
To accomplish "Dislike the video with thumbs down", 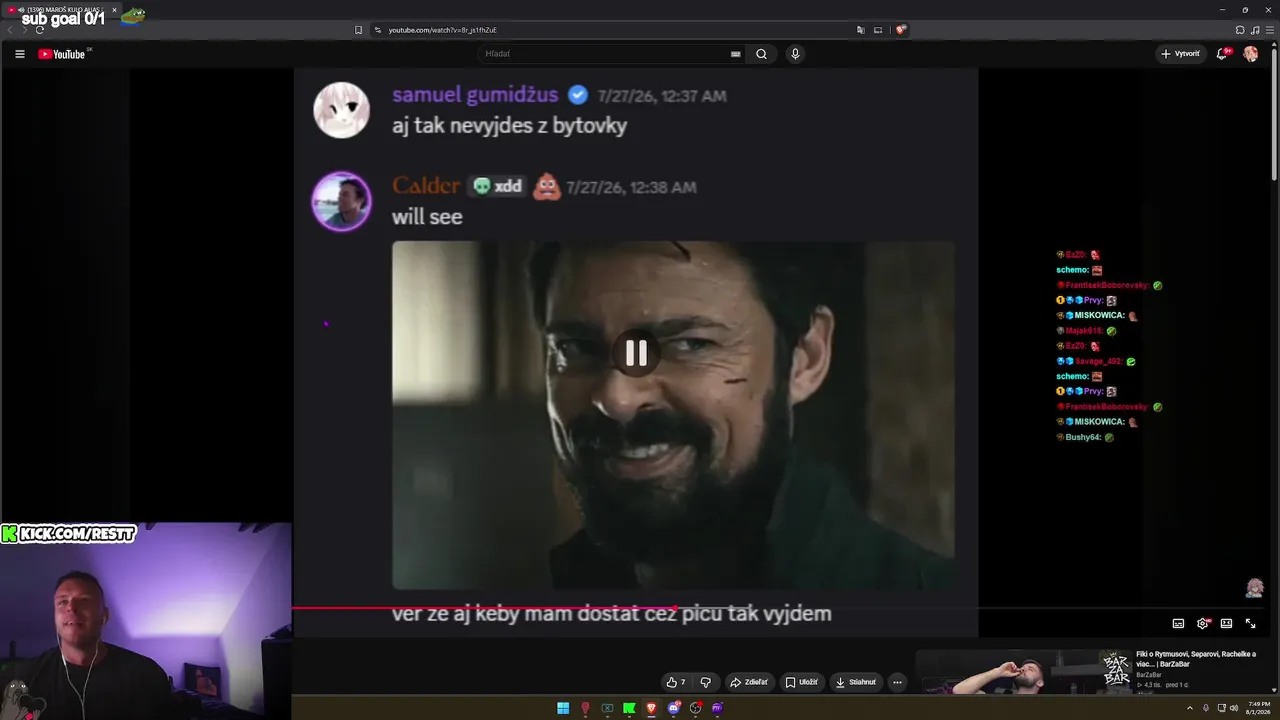I will [x=706, y=682].
